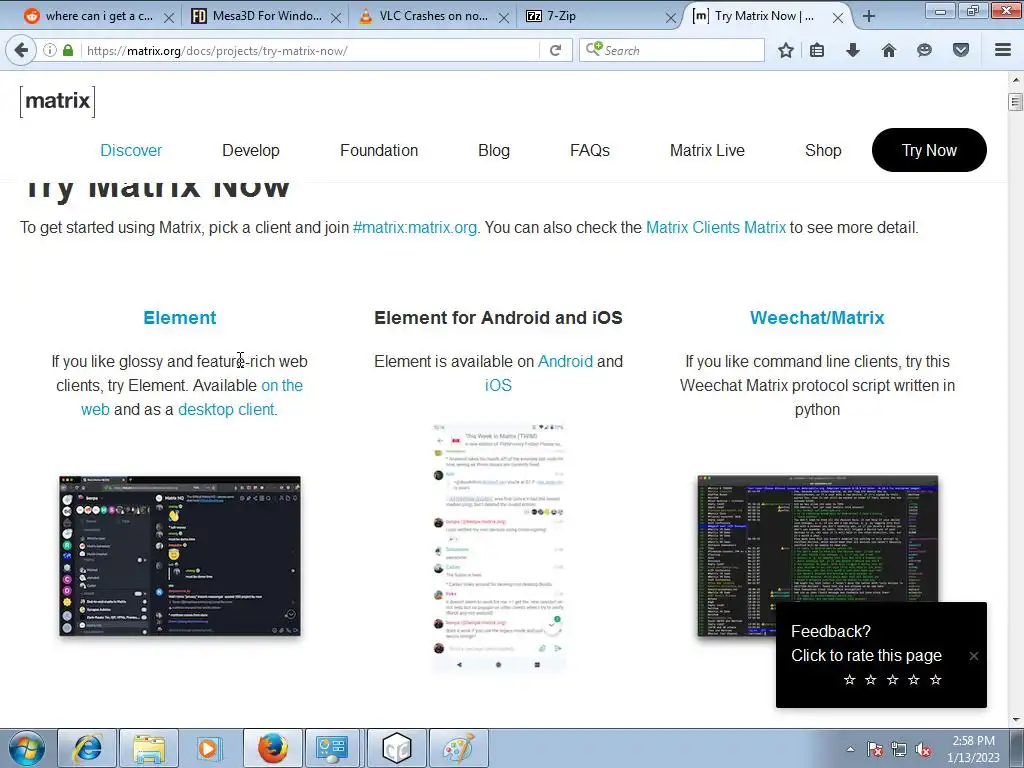1024x768 pixels.
Task: Click the URL address bar
Action: (x=310, y=50)
